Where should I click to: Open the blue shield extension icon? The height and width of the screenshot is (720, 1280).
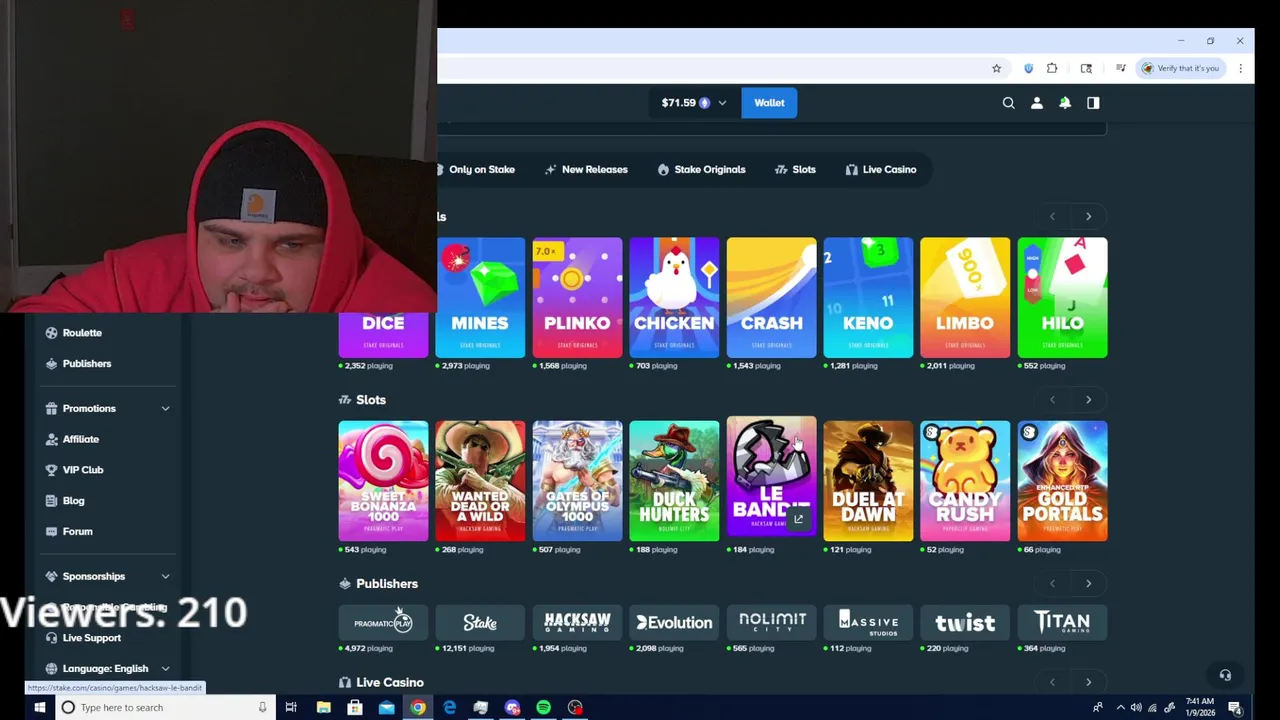click(x=1028, y=68)
